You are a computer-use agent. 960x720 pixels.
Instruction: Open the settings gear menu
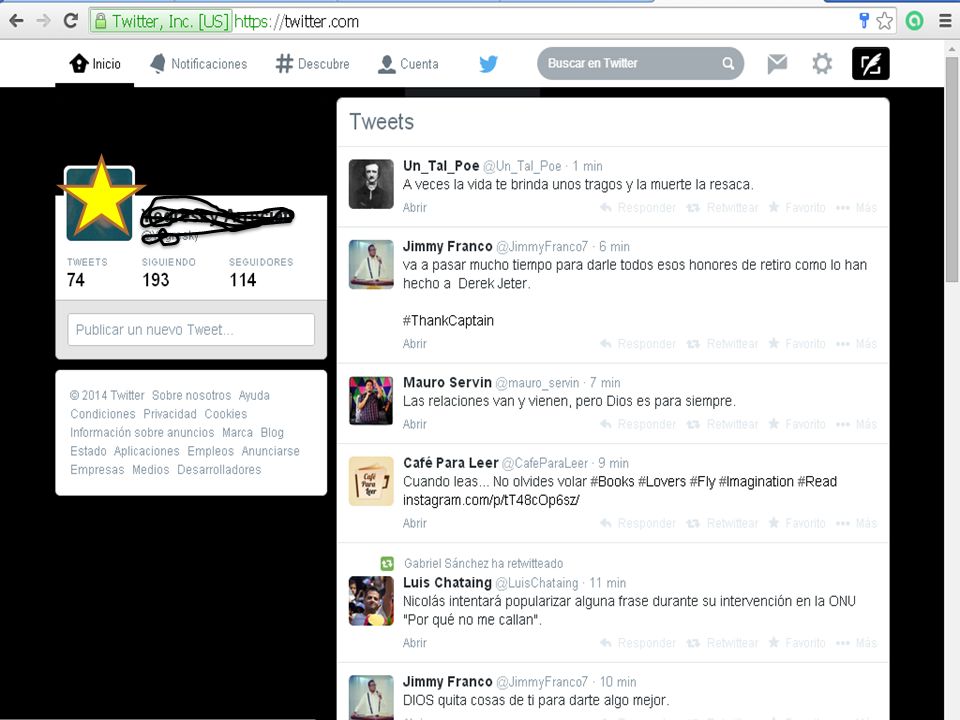pyautogui.click(x=822, y=64)
